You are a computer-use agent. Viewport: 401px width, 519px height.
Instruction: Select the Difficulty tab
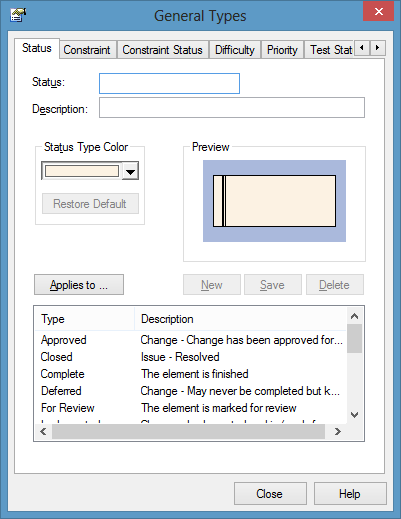(x=235, y=50)
